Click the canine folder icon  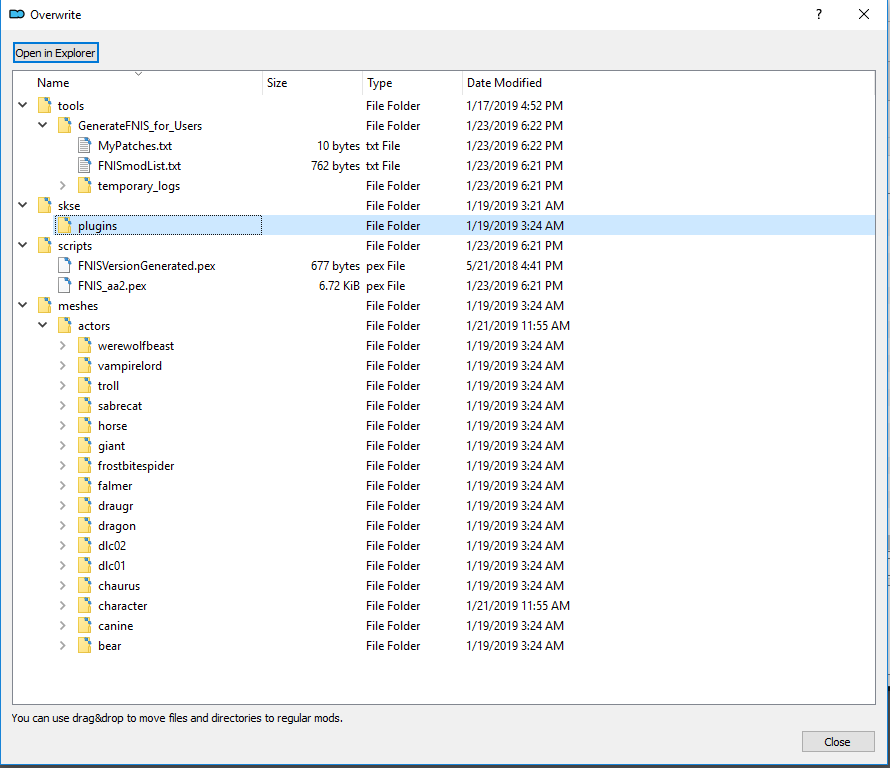pyautogui.click(x=85, y=625)
